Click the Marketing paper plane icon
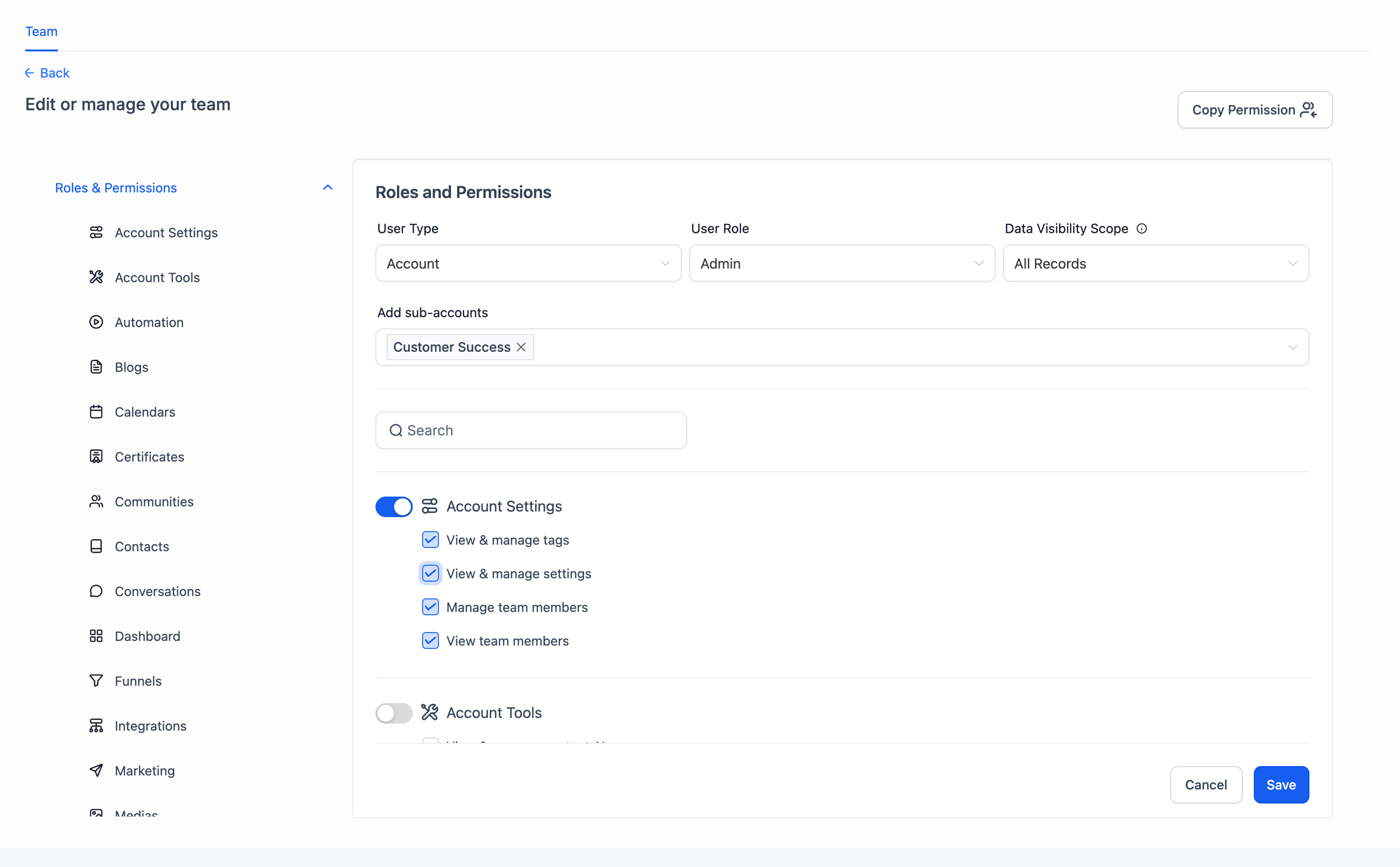 click(x=96, y=771)
